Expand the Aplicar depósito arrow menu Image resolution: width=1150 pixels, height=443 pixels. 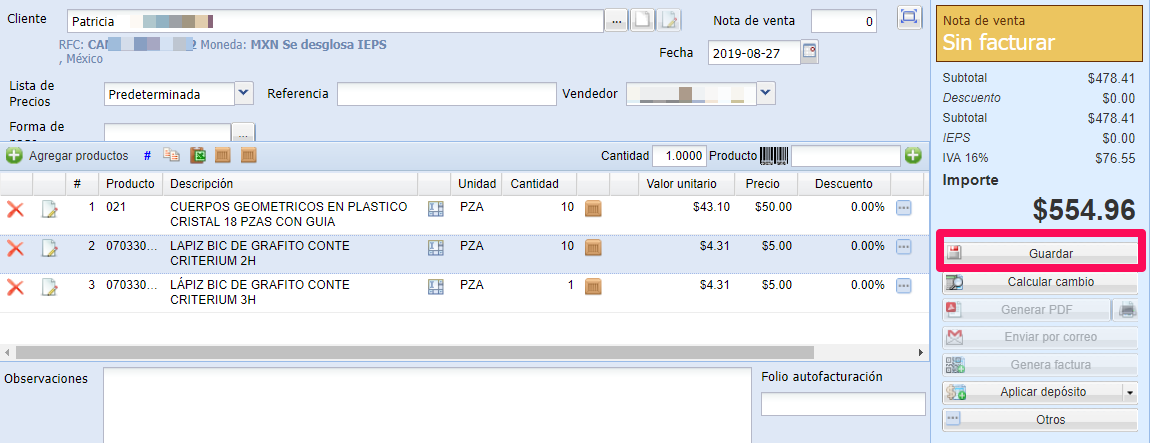pos(1130,392)
